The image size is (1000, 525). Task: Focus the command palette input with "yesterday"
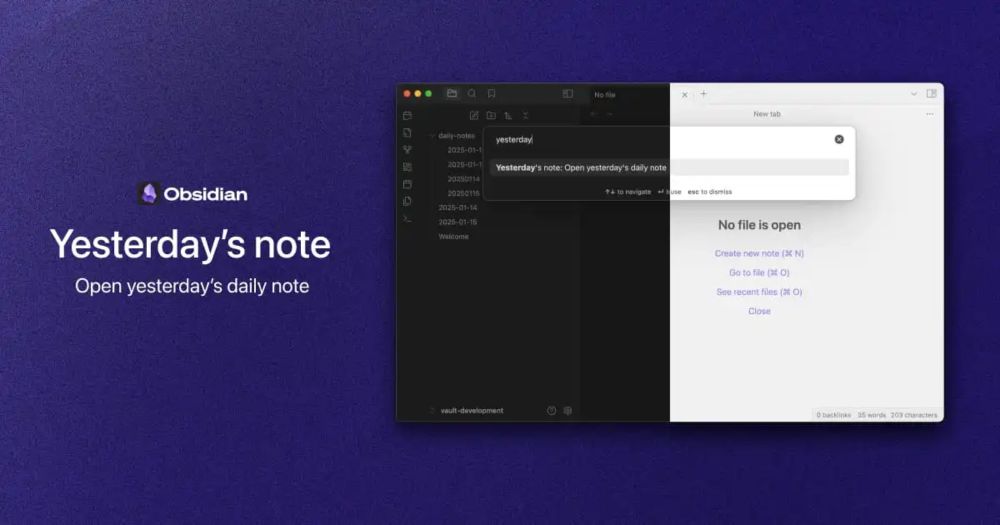click(660, 140)
